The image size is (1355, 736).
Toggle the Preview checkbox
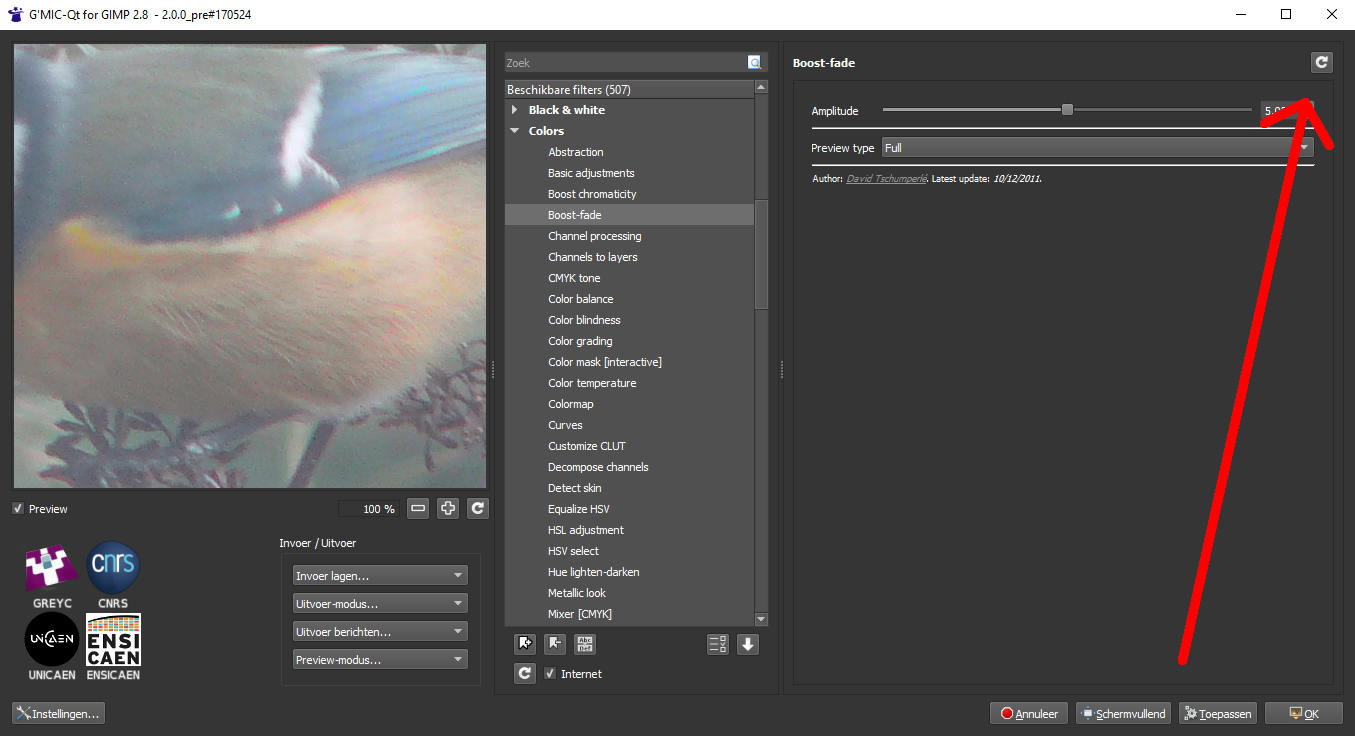[18, 509]
